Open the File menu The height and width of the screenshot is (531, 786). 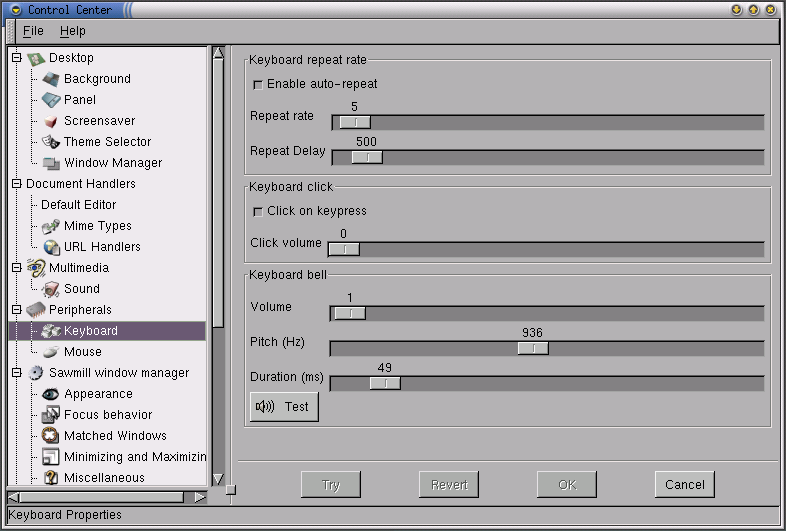click(x=33, y=31)
